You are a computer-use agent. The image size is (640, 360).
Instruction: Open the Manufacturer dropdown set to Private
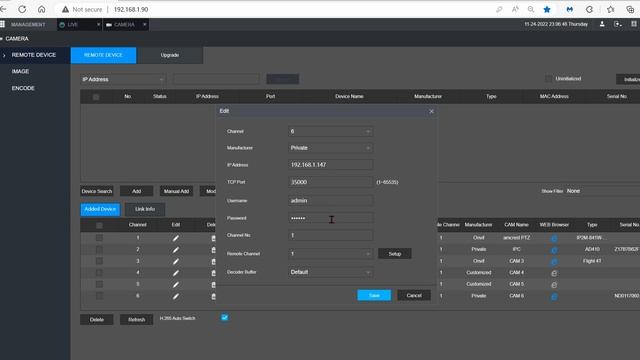click(x=330, y=148)
